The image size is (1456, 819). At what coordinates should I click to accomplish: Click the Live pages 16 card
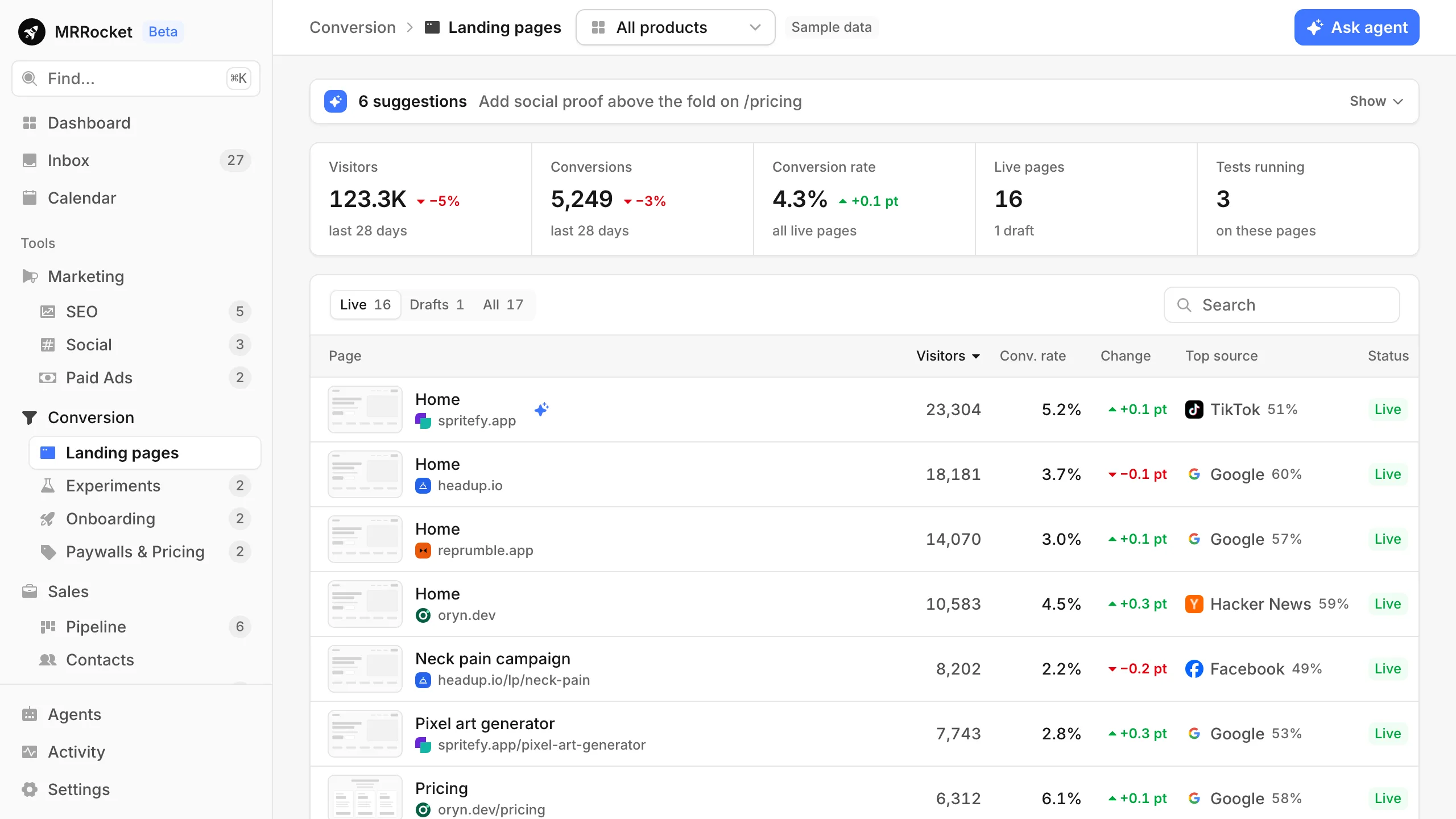click(x=1086, y=199)
